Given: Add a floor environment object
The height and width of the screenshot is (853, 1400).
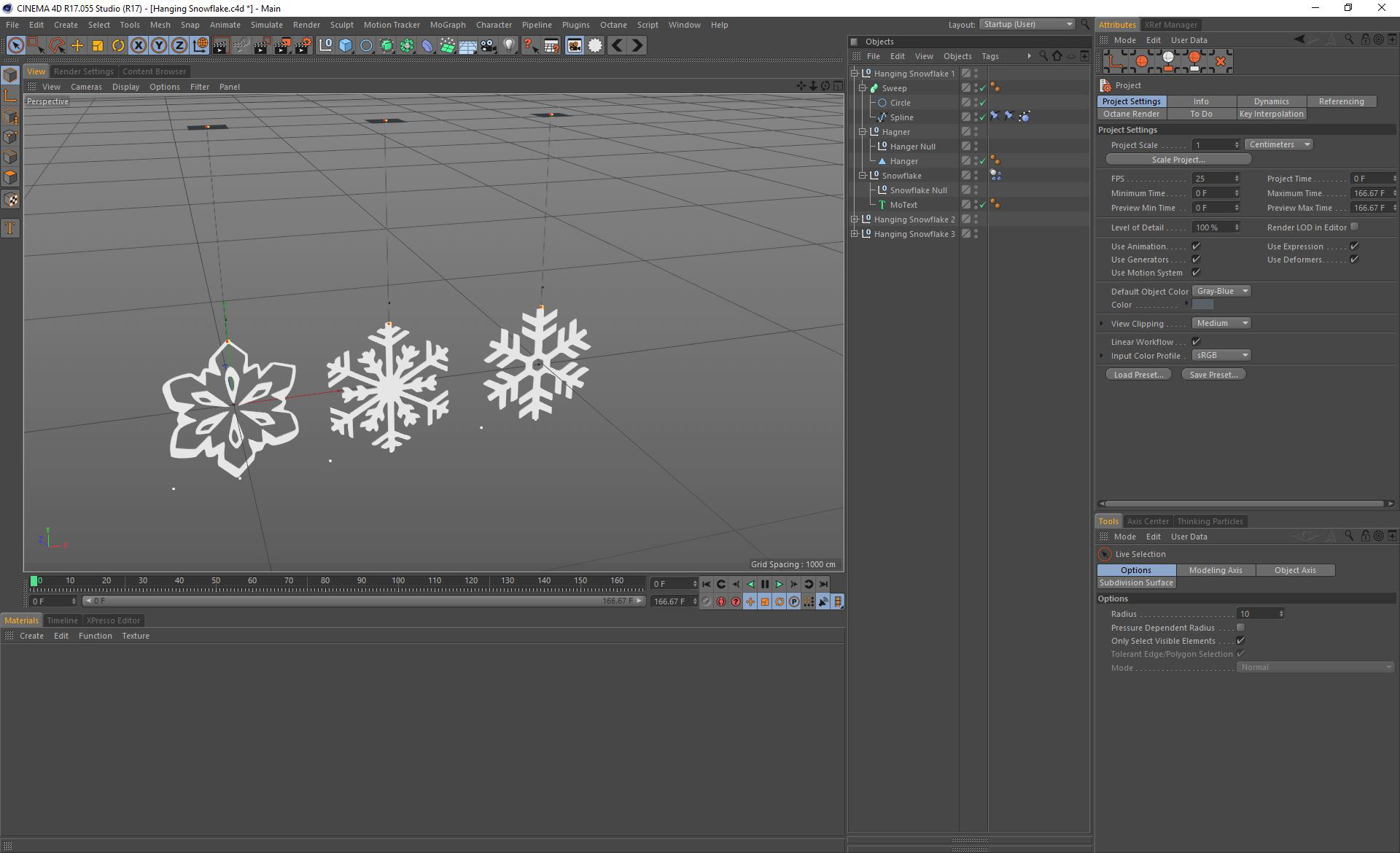Looking at the screenshot, I should click(x=468, y=45).
